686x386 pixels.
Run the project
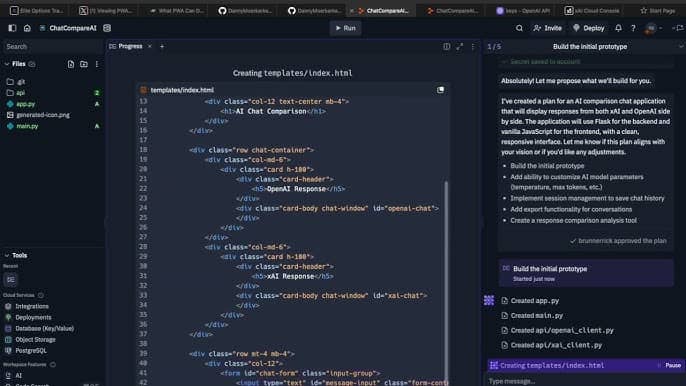(x=346, y=28)
